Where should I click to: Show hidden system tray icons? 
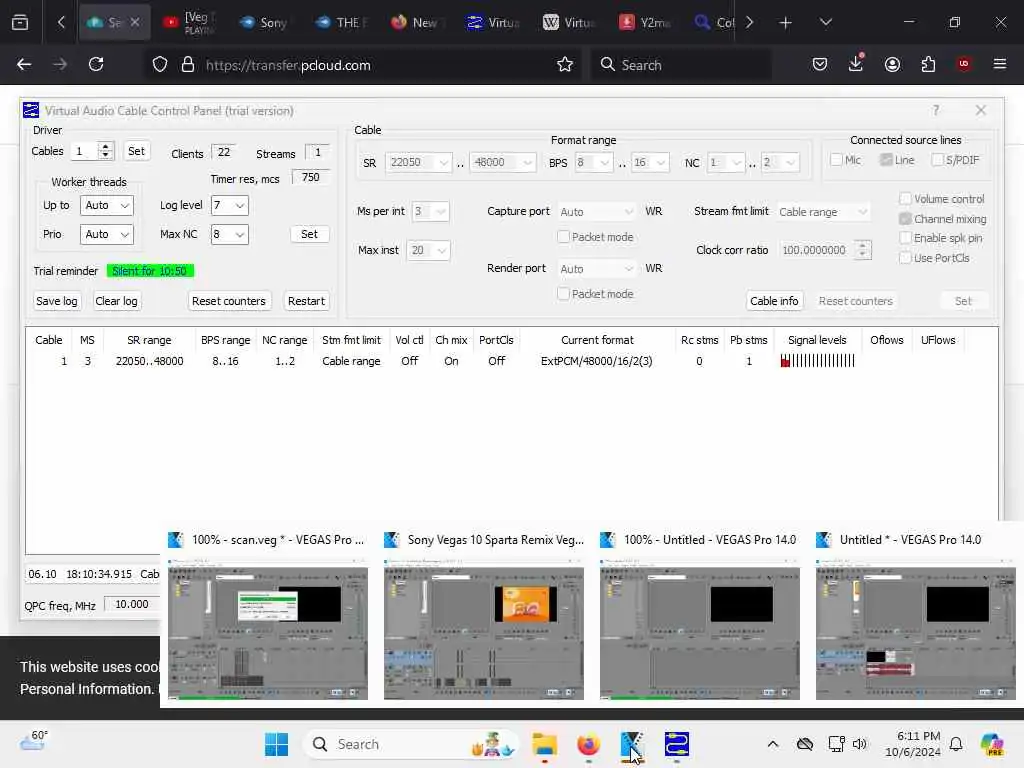coord(773,744)
